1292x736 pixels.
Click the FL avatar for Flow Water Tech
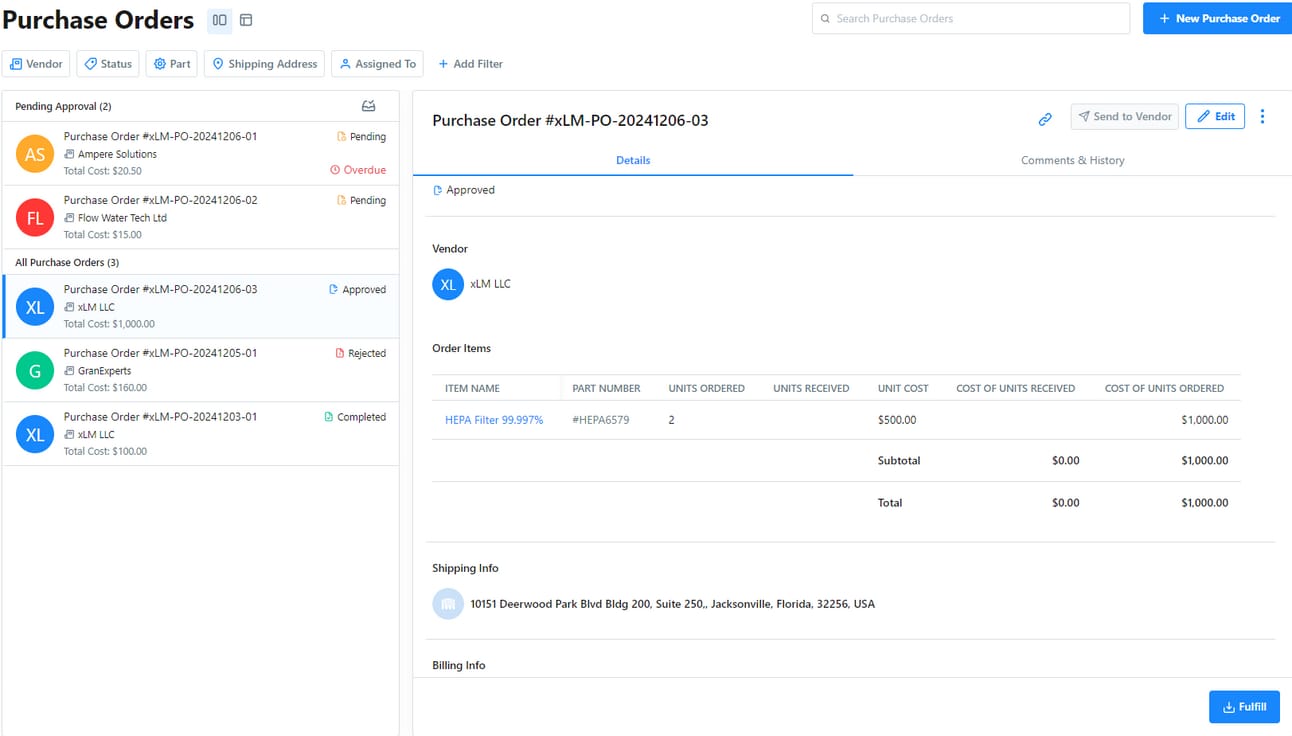pyautogui.click(x=35, y=218)
